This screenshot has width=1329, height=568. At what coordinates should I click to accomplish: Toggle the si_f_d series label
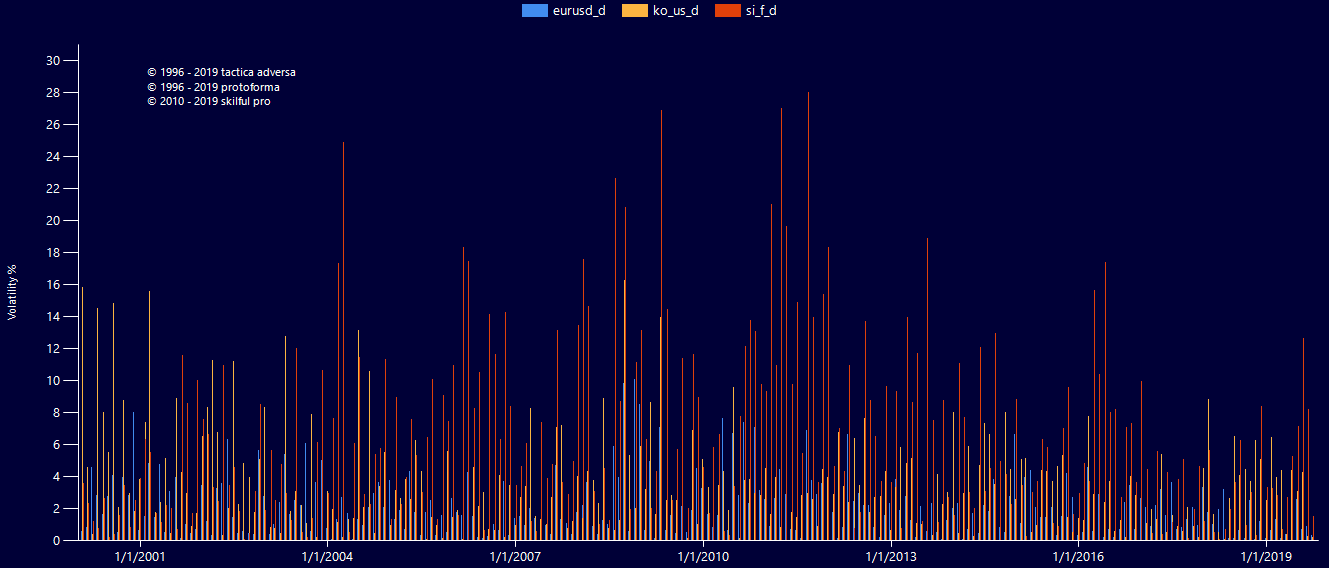[x=761, y=11]
